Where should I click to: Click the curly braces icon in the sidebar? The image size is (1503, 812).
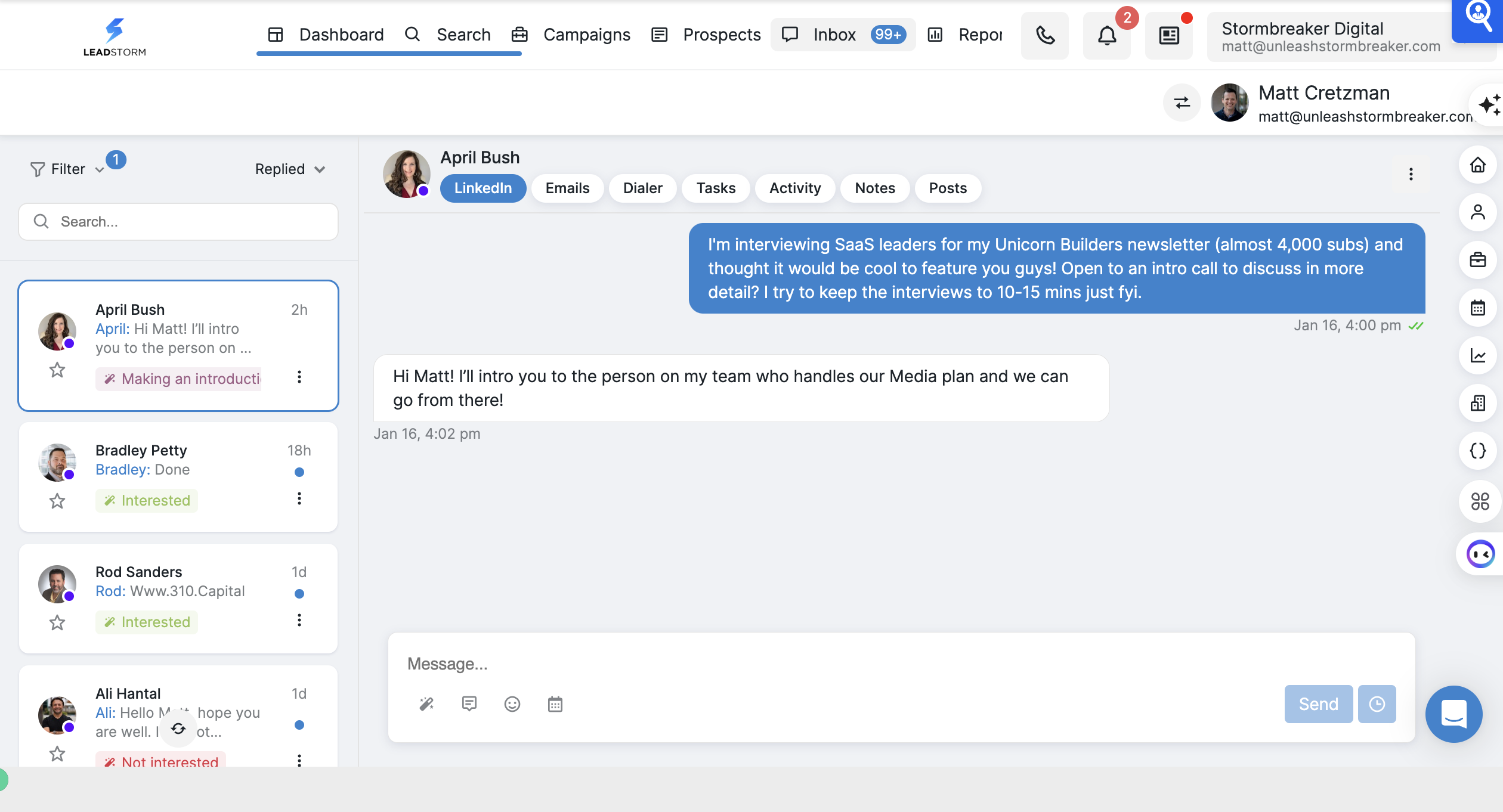tap(1478, 451)
